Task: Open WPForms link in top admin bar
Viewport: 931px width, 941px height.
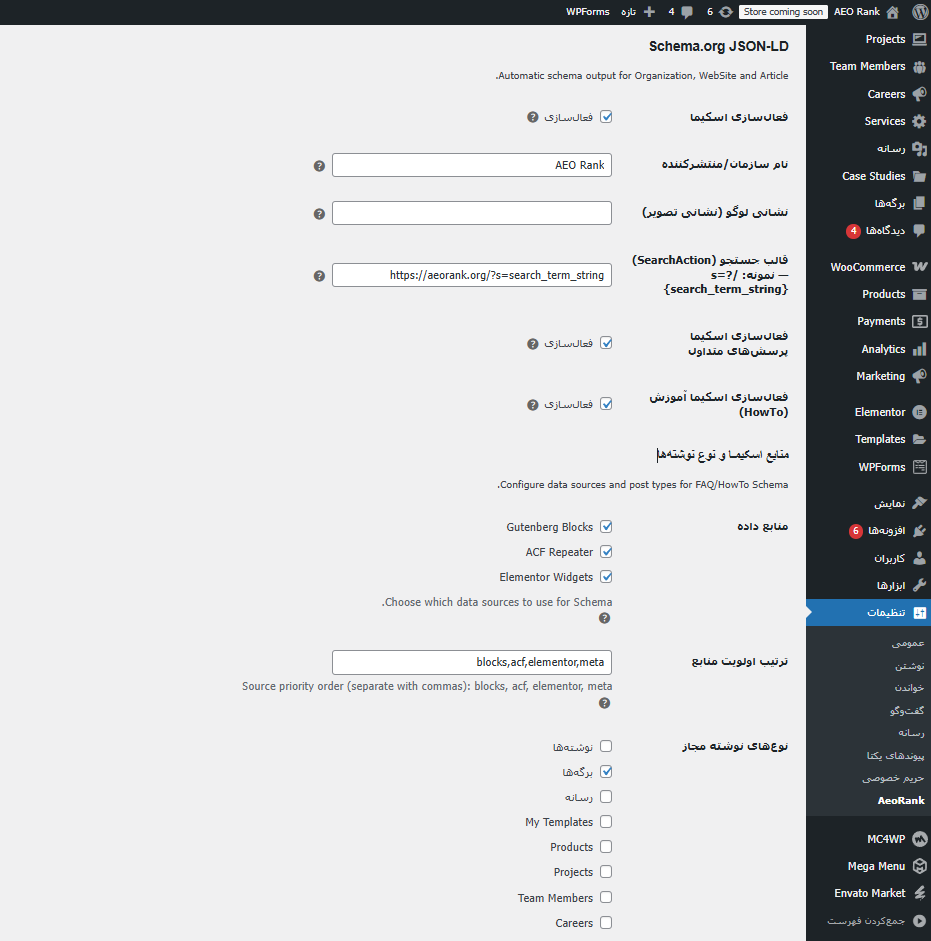Action: coord(588,12)
